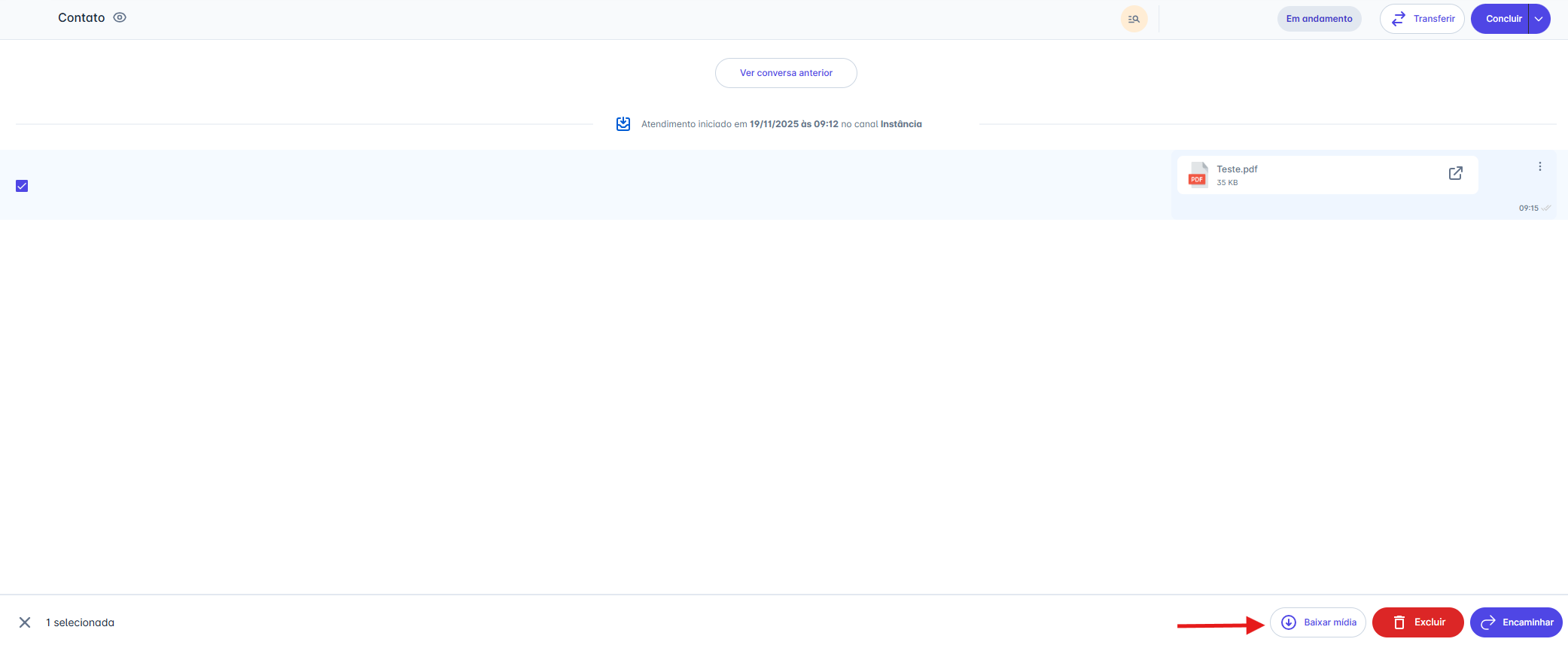
Task: Click the Concluir button
Action: (1501, 19)
